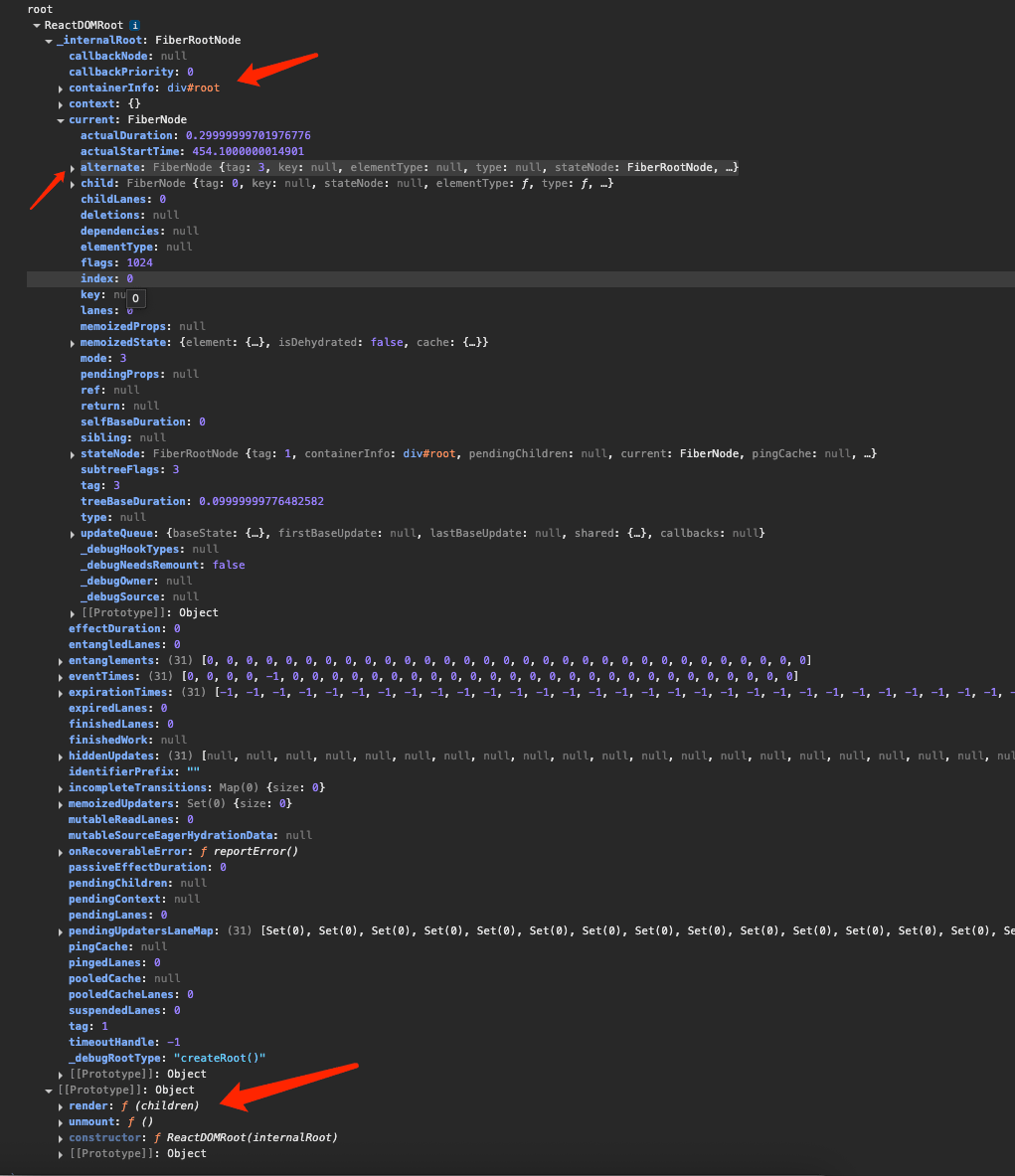Collapse the ReactDOMRoot object
This screenshot has width=1015, height=1176.
pos(37,26)
